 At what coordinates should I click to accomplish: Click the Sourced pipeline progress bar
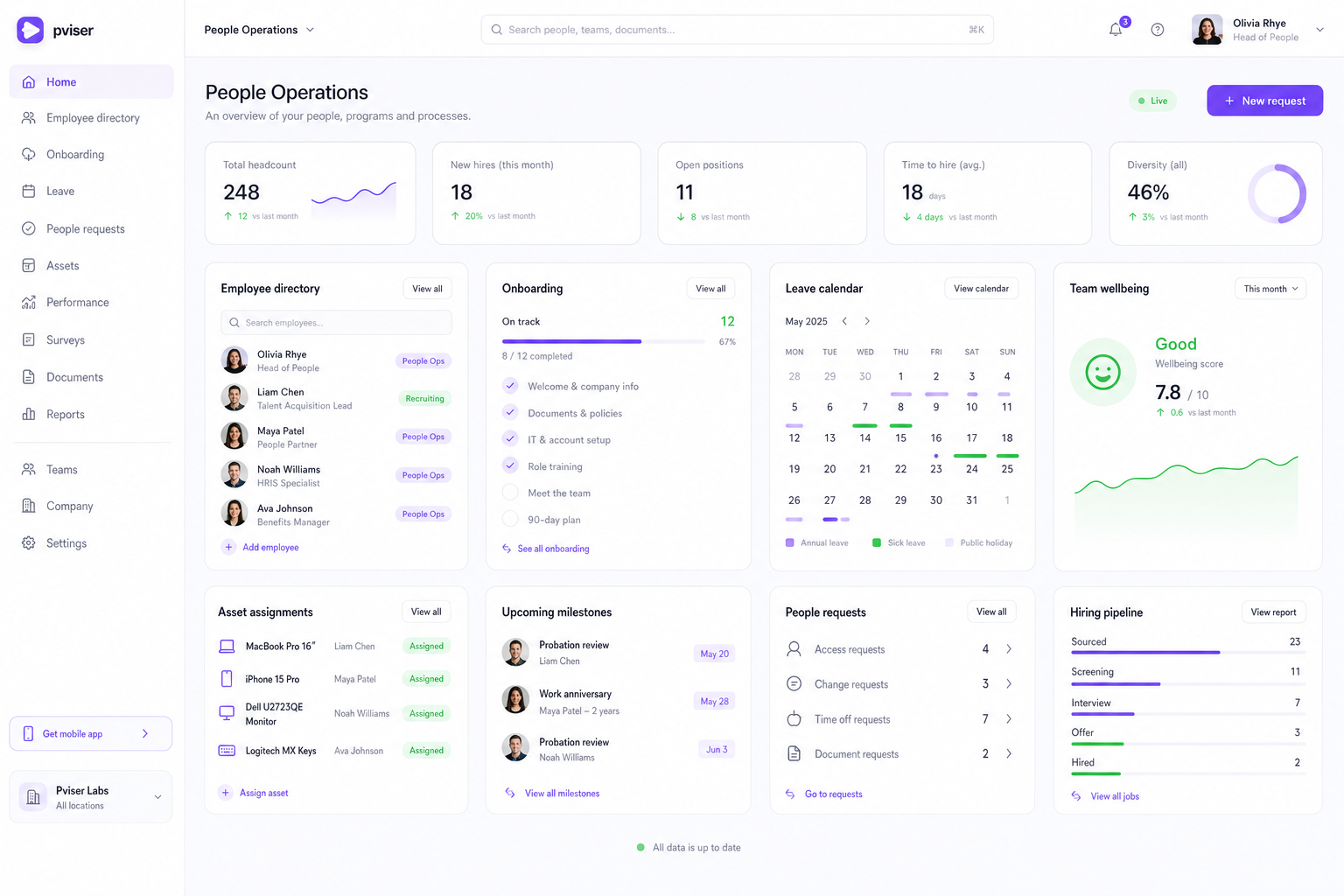[x=1187, y=653]
